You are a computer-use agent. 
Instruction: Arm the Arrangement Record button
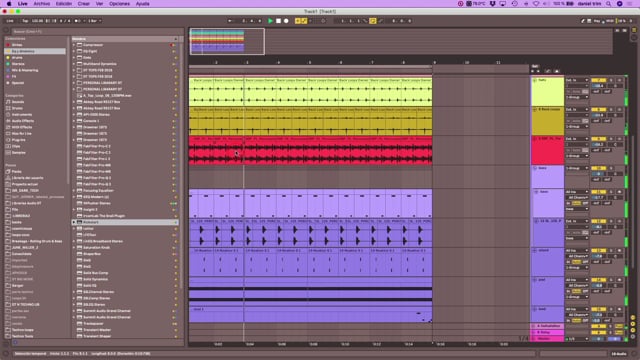(x=286, y=21)
